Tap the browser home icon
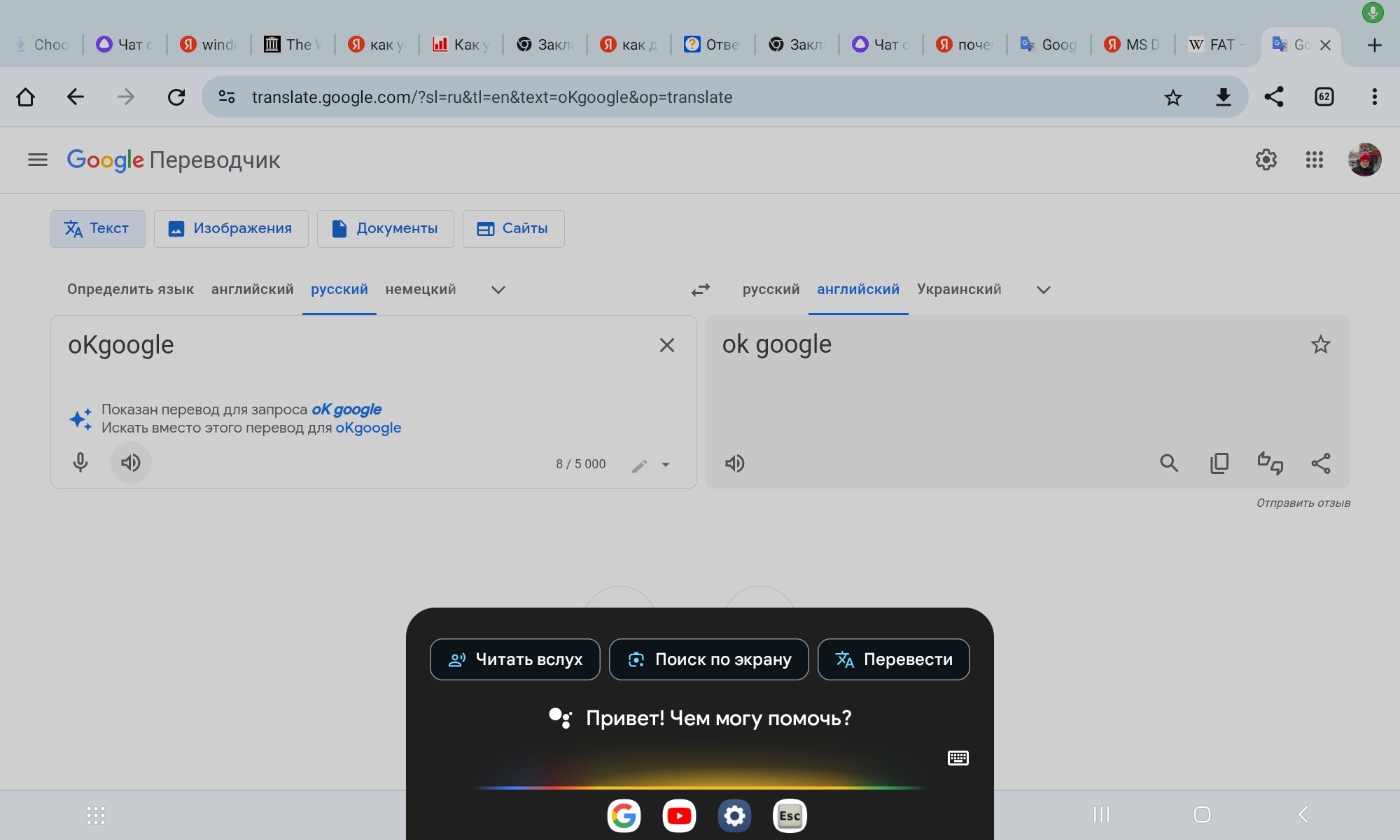 [26, 97]
